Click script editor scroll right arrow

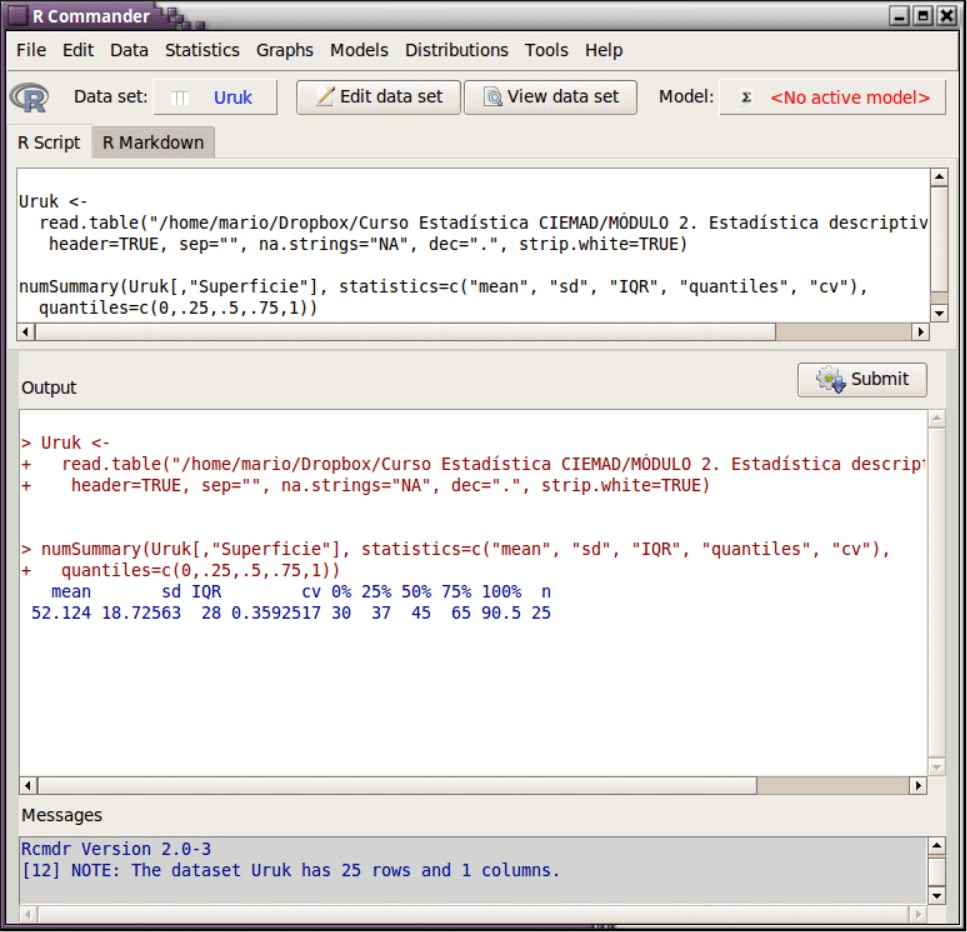(x=920, y=332)
